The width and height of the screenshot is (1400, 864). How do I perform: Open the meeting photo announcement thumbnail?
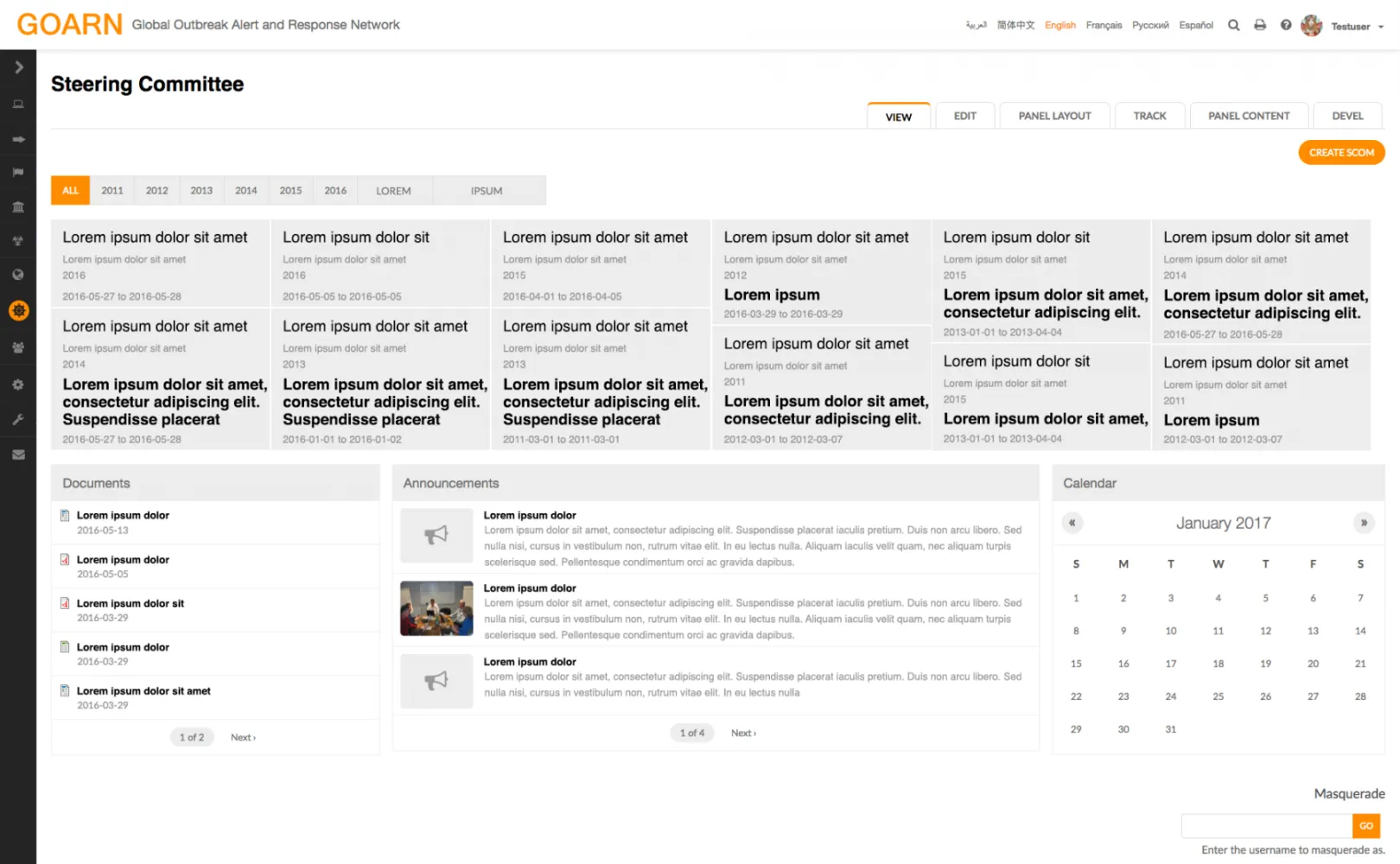(x=436, y=608)
